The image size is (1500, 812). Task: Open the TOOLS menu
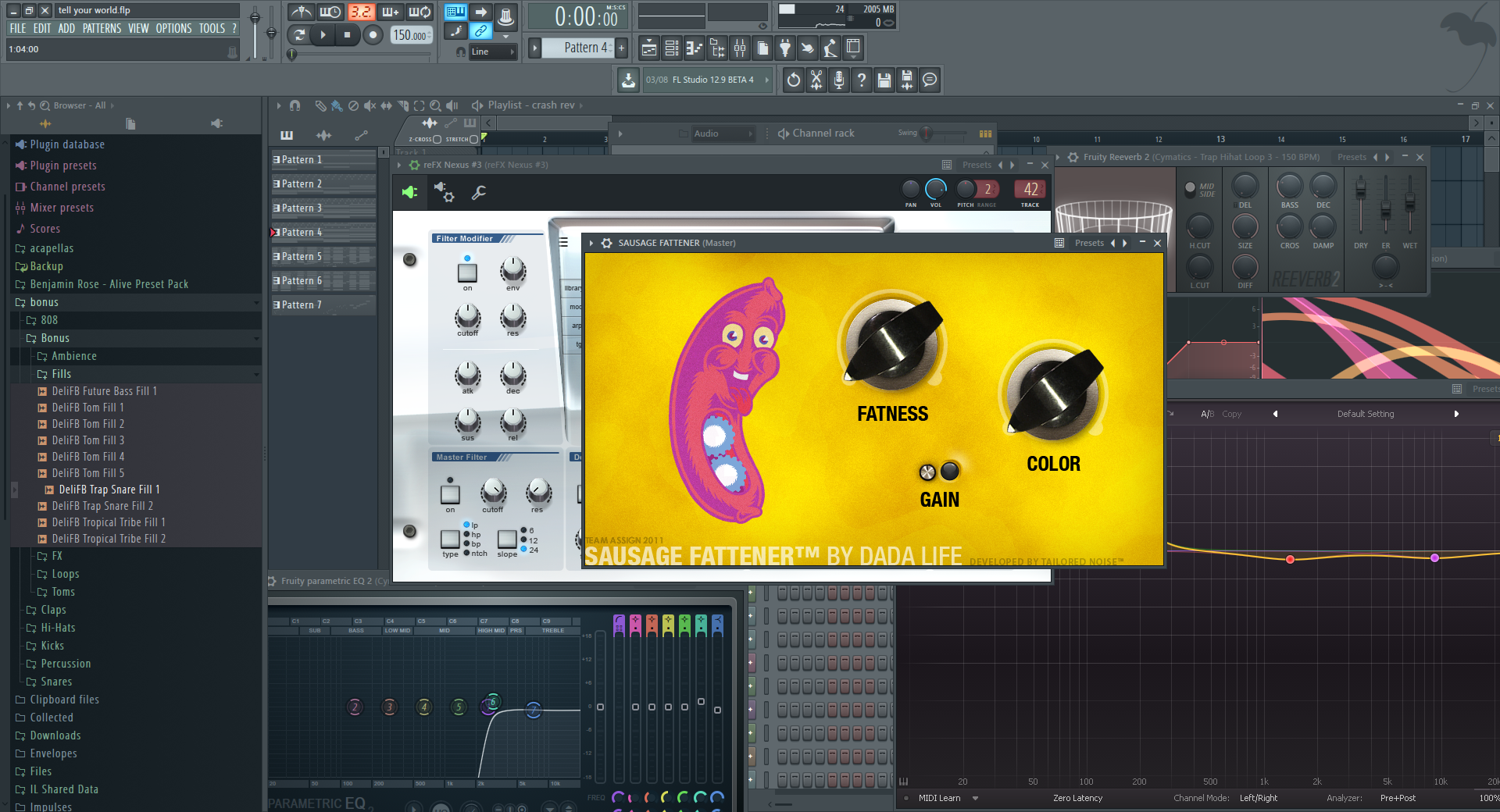[212, 29]
